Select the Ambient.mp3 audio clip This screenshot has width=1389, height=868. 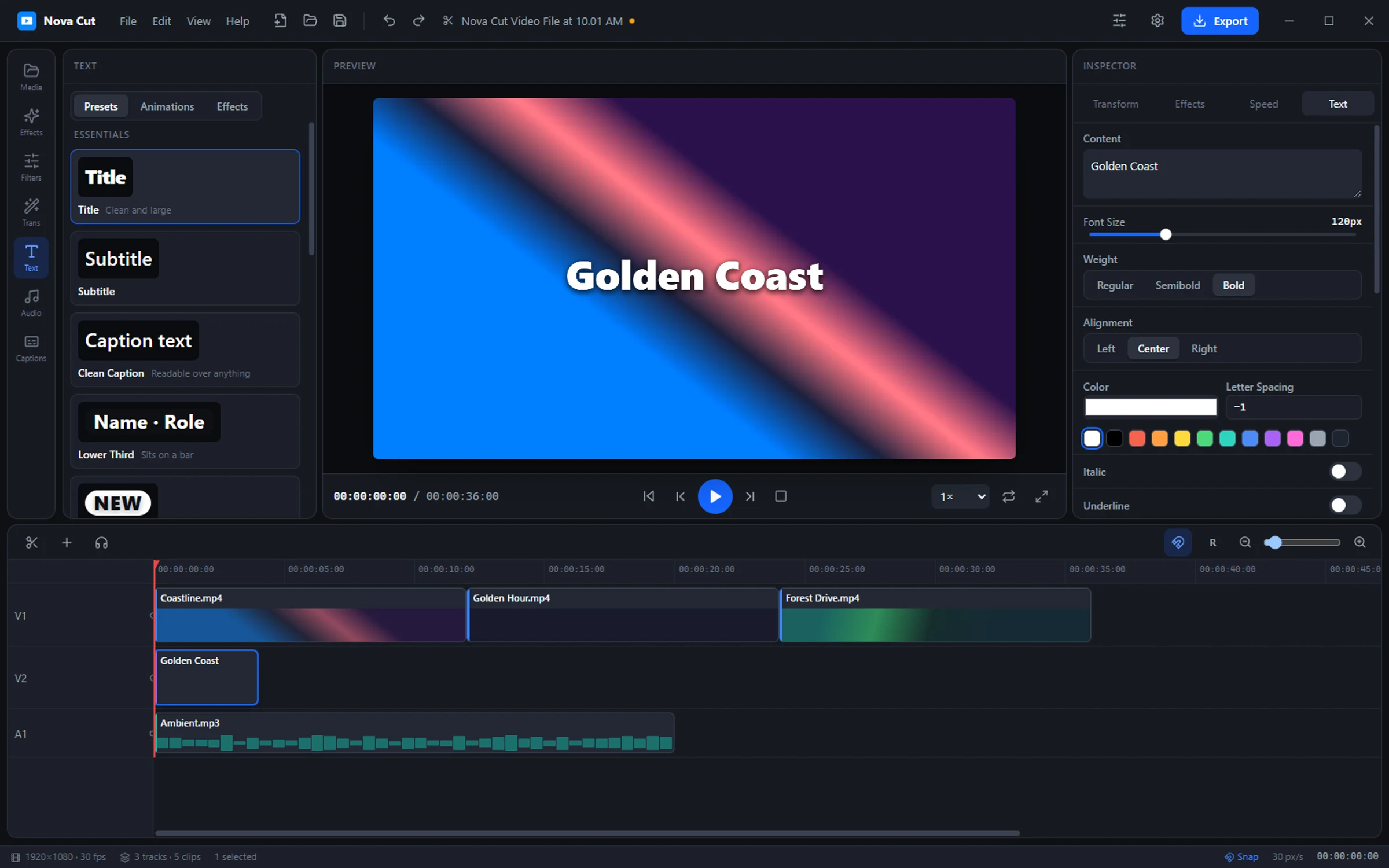point(415,733)
